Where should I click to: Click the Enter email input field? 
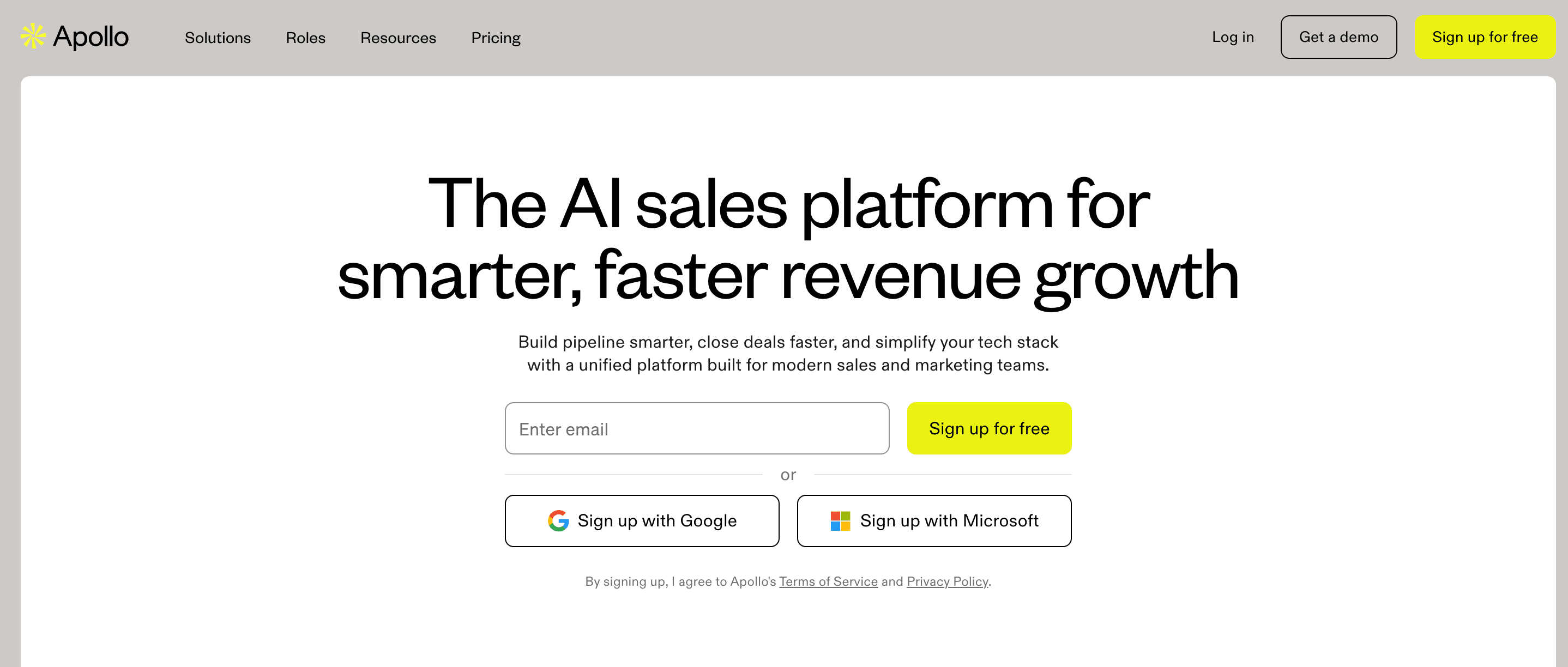697,428
